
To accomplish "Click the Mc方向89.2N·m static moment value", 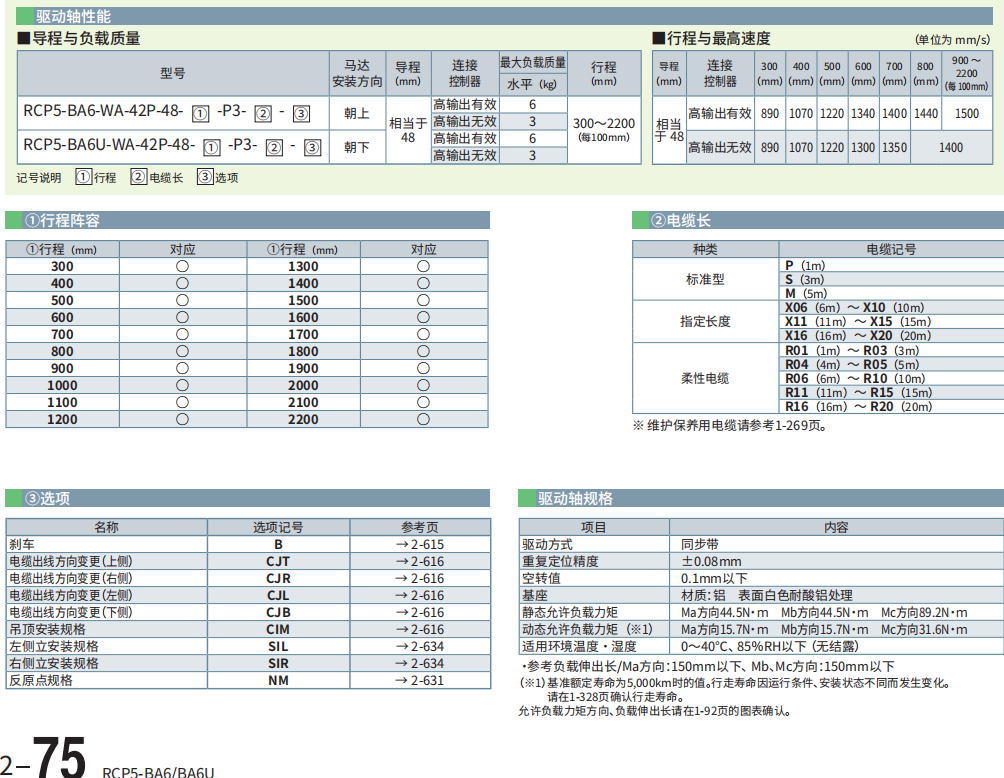I will [x=924, y=613].
